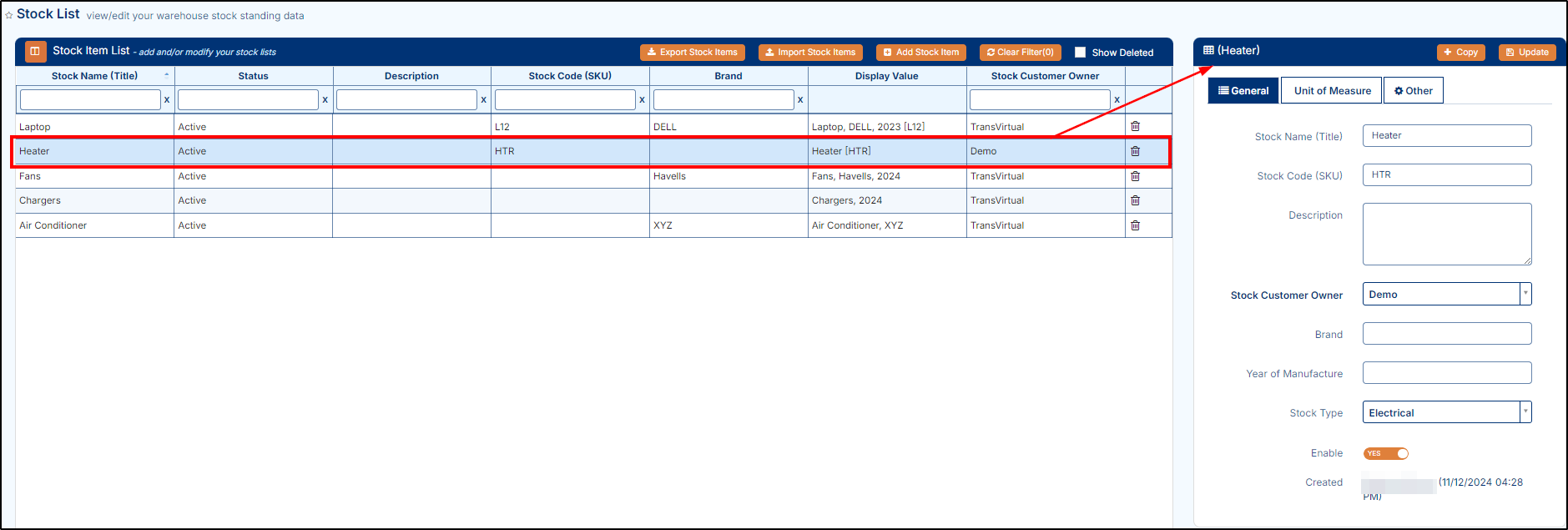The width and height of the screenshot is (1568, 530).
Task: Click the favorite star beside Stock List
Action: [9, 15]
